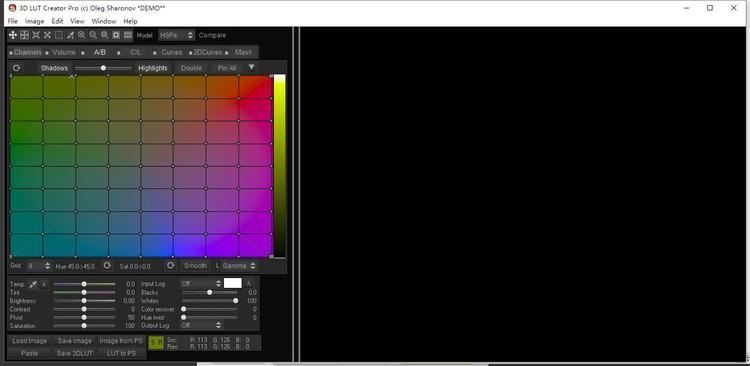
Task: Click the Saturation slider handle
Action: click(x=84, y=326)
